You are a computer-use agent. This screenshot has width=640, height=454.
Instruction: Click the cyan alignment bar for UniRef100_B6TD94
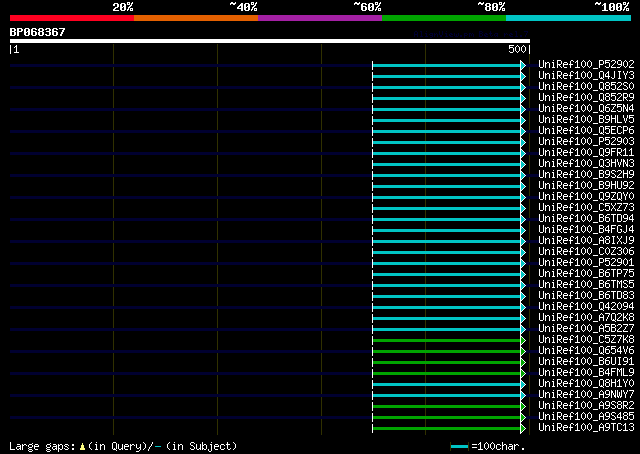[447, 220]
